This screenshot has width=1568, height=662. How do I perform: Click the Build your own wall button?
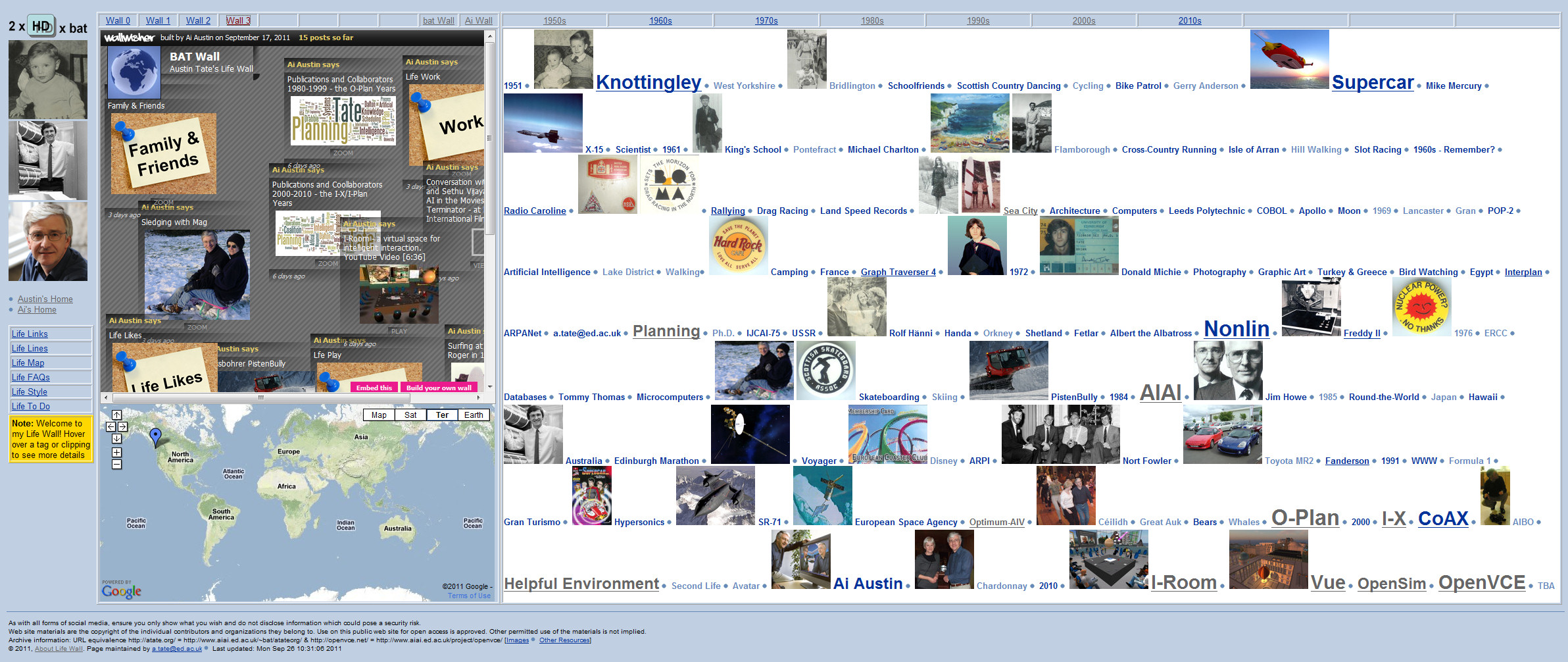440,388
